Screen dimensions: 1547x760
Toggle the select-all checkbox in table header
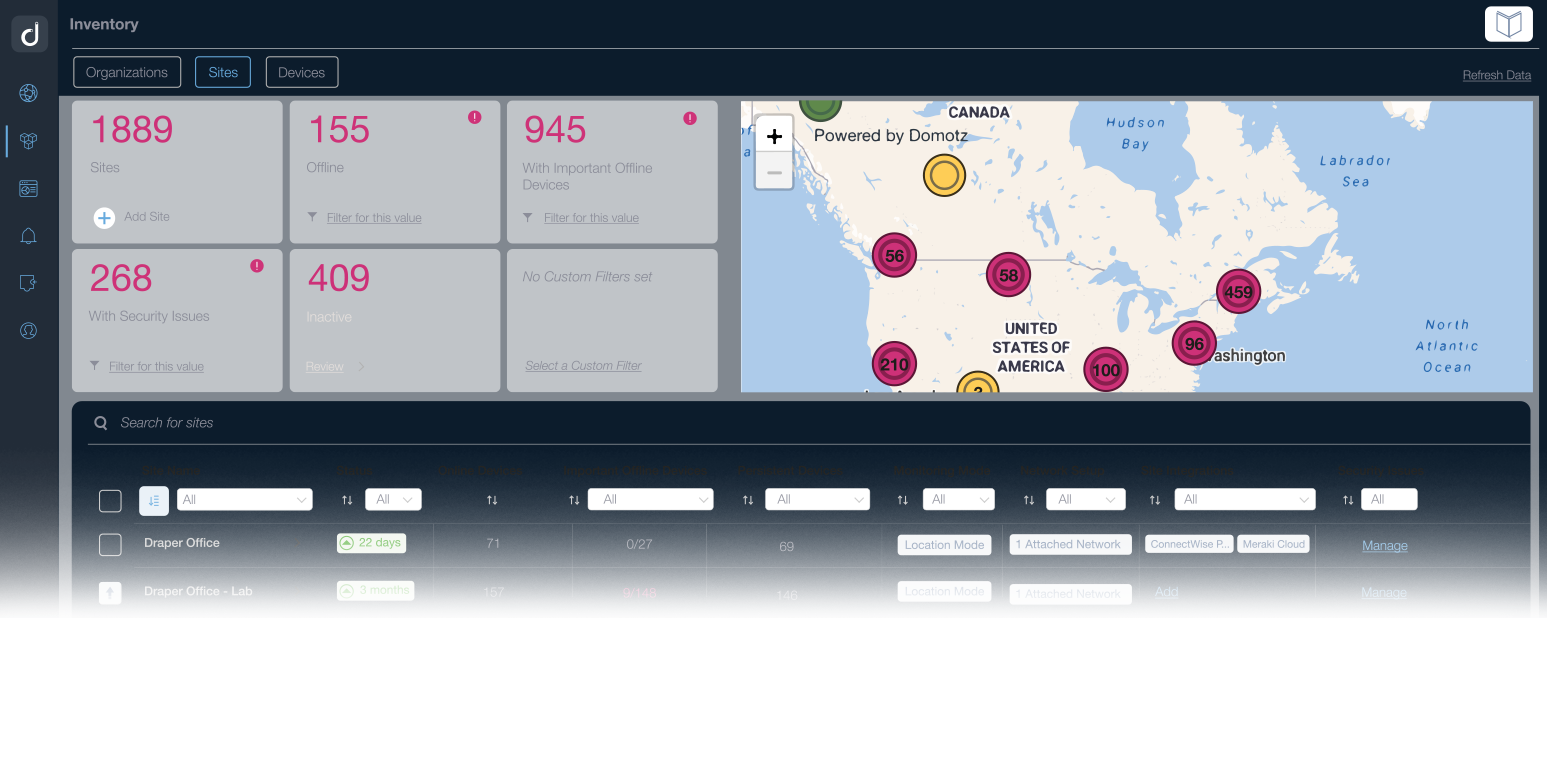110,500
